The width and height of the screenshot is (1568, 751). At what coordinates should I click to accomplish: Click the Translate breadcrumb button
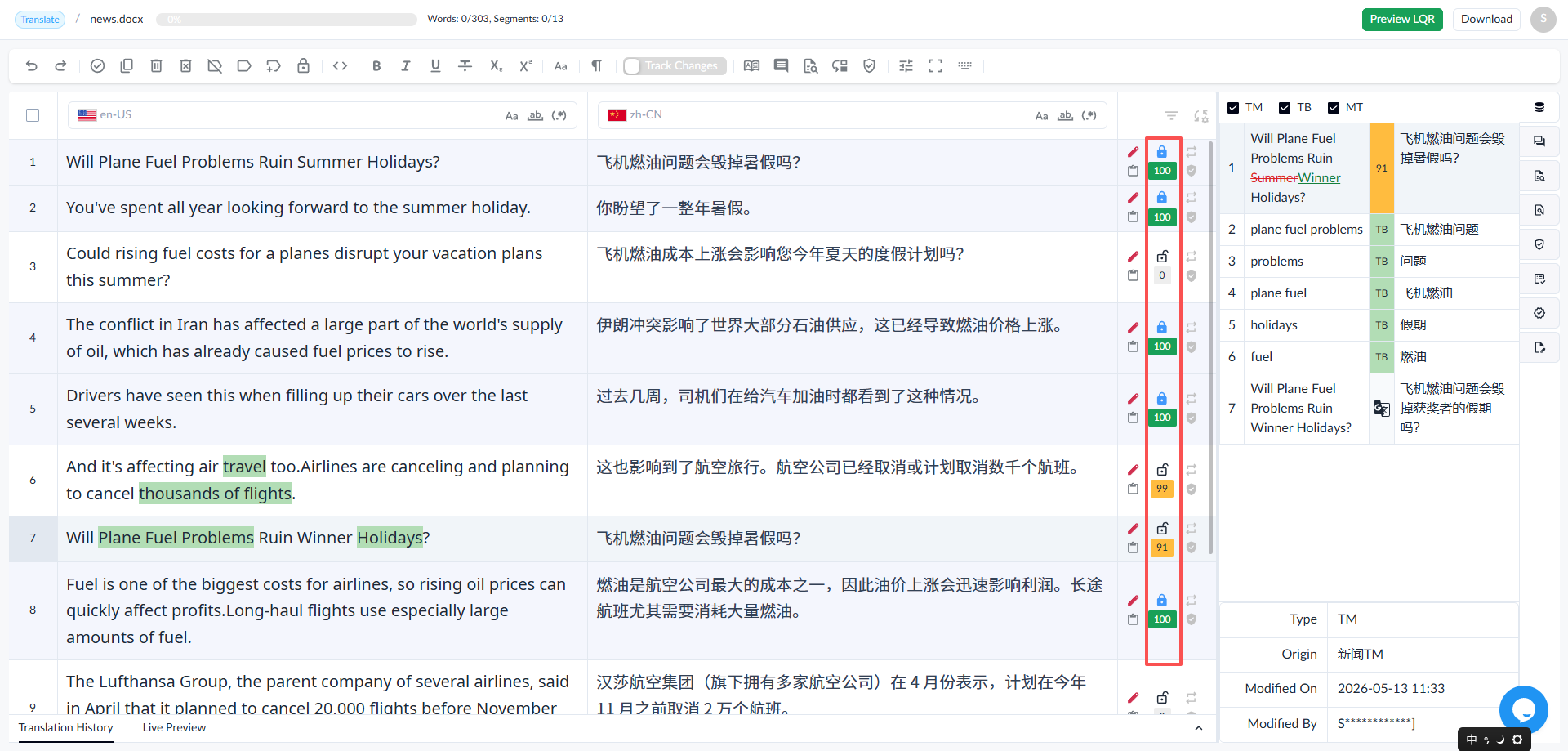pos(40,20)
